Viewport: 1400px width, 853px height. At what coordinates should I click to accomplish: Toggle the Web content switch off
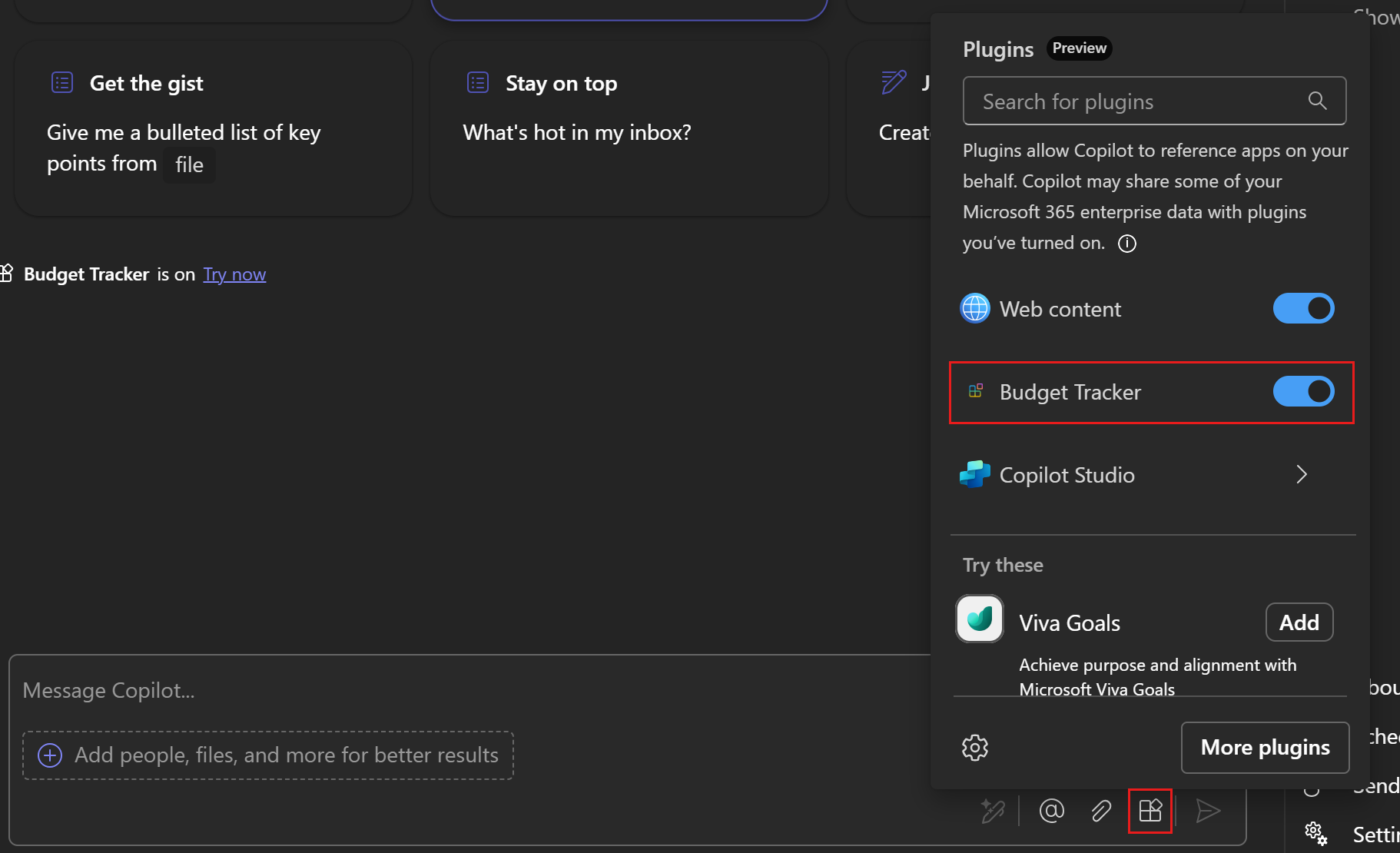1303,308
